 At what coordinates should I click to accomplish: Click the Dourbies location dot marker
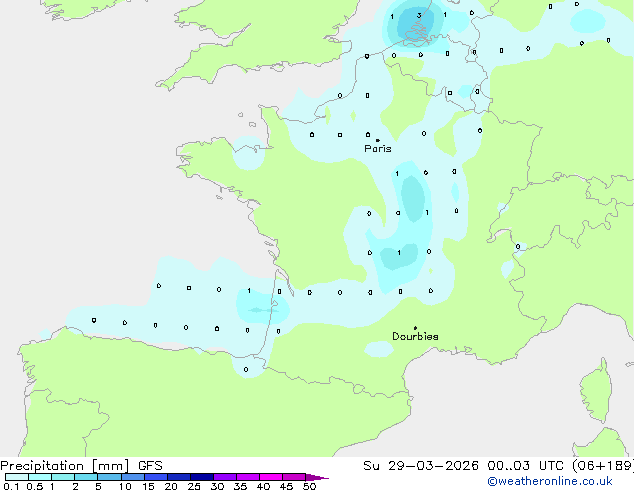click(415, 328)
